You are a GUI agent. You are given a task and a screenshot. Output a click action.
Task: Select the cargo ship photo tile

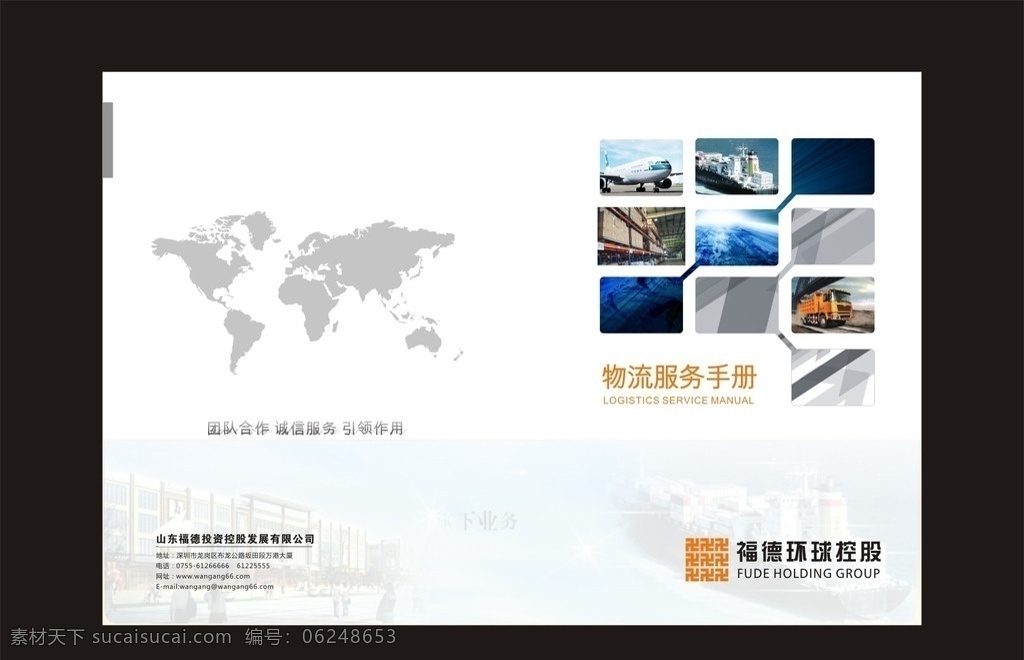[x=737, y=166]
